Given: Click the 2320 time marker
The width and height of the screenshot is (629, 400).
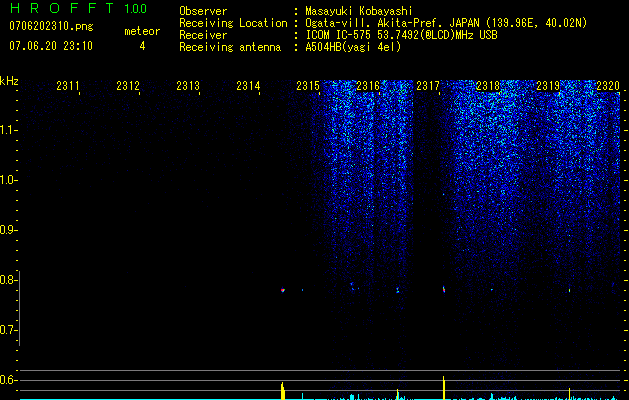Looking at the screenshot, I should pyautogui.click(x=608, y=86).
